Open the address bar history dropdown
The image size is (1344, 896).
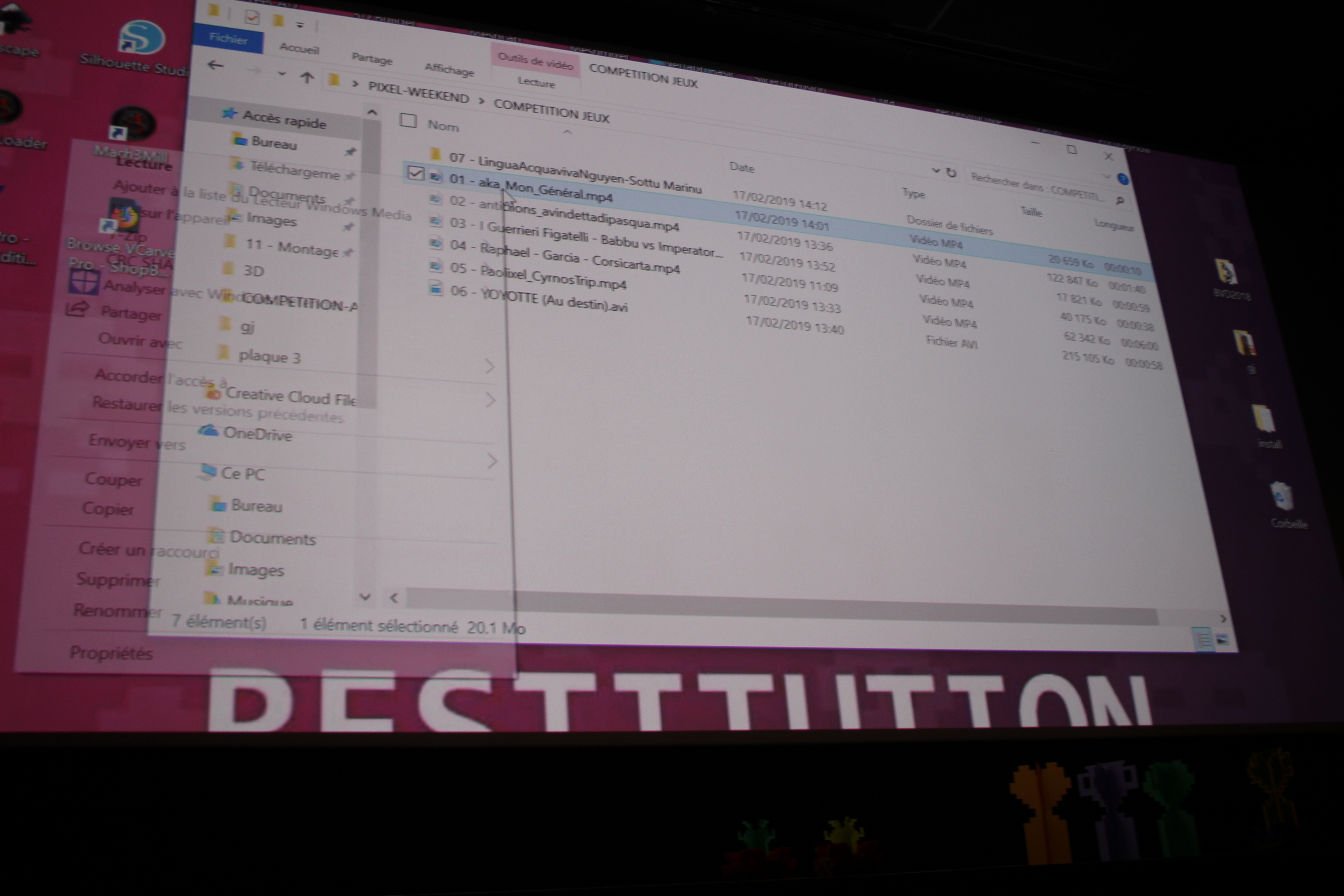click(x=935, y=170)
